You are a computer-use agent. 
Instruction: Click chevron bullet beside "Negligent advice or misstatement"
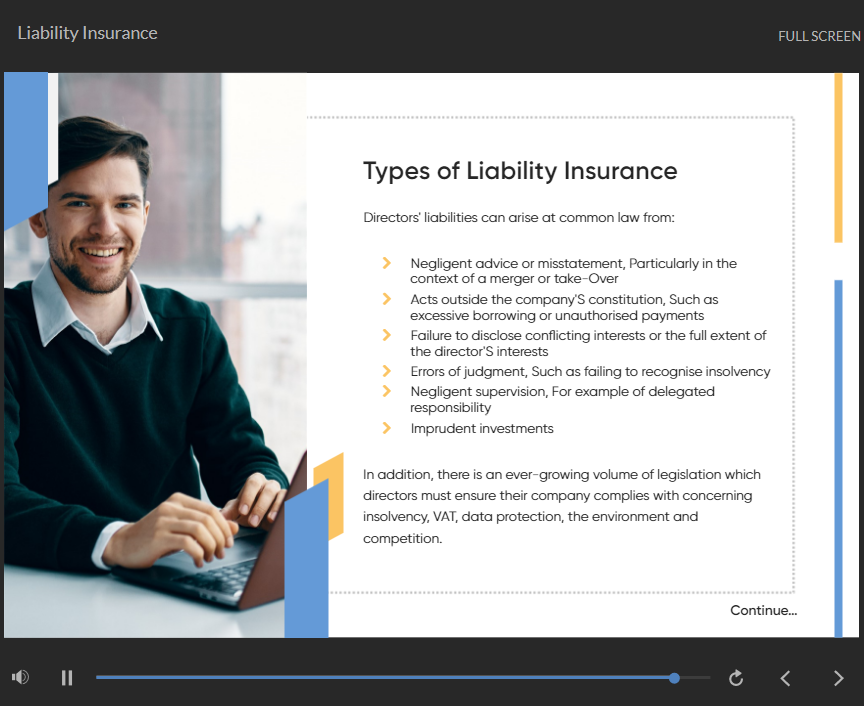point(386,263)
